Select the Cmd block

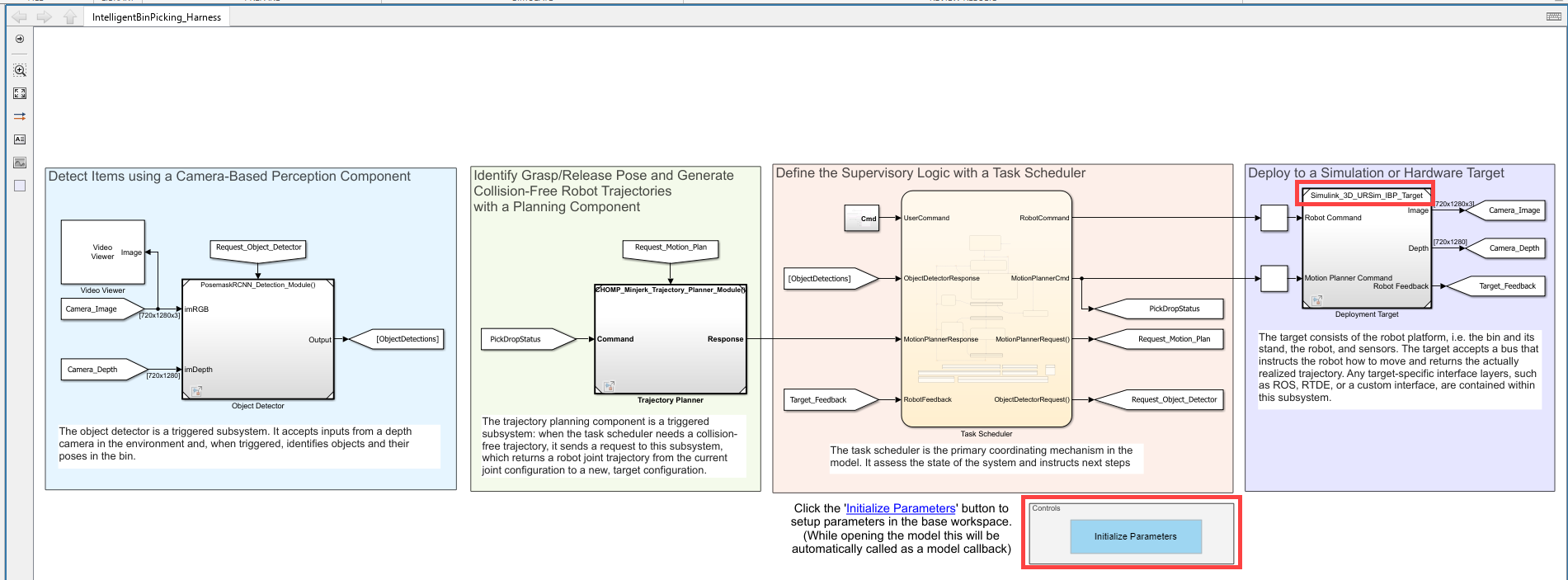862,219
